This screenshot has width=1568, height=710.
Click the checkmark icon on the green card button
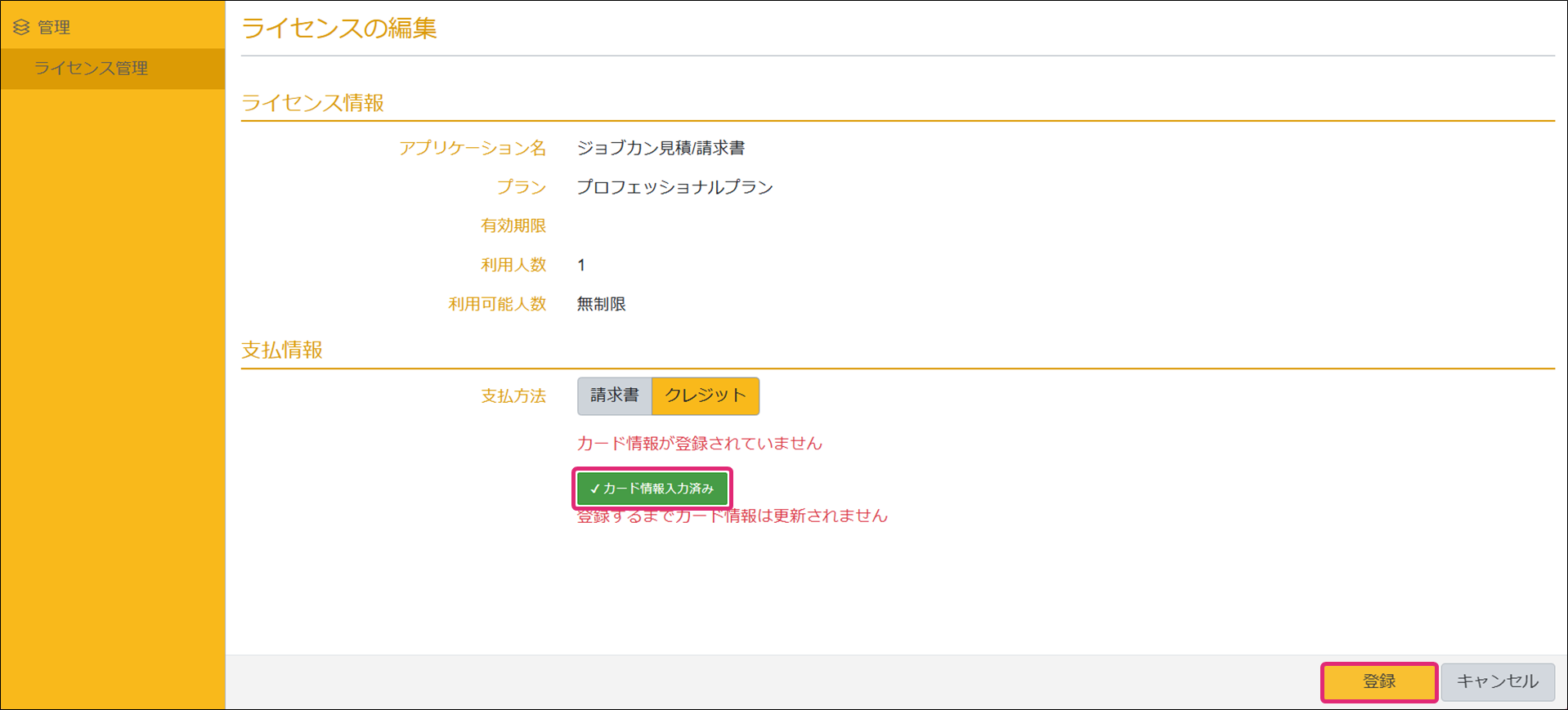point(594,489)
